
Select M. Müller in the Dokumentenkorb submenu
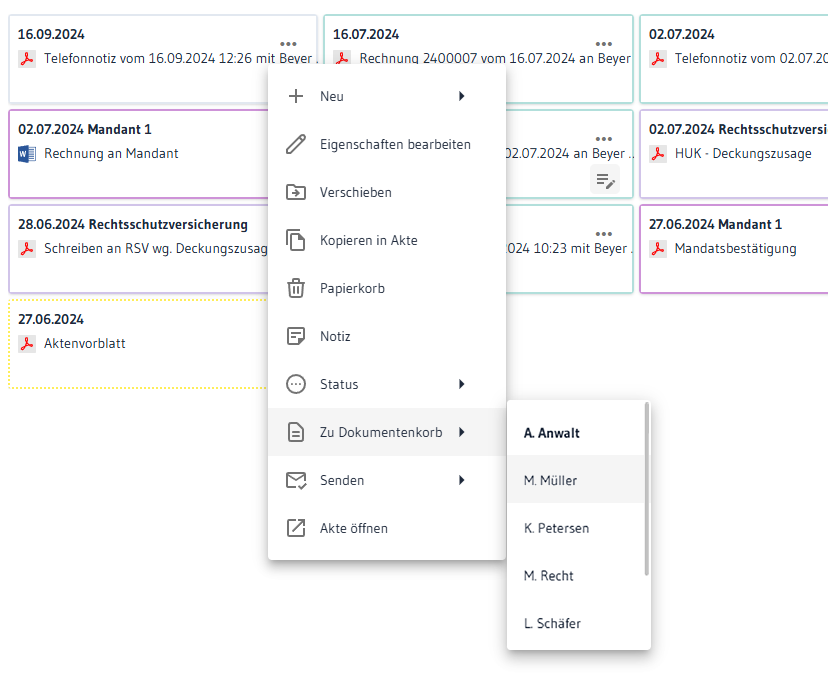pyautogui.click(x=551, y=479)
